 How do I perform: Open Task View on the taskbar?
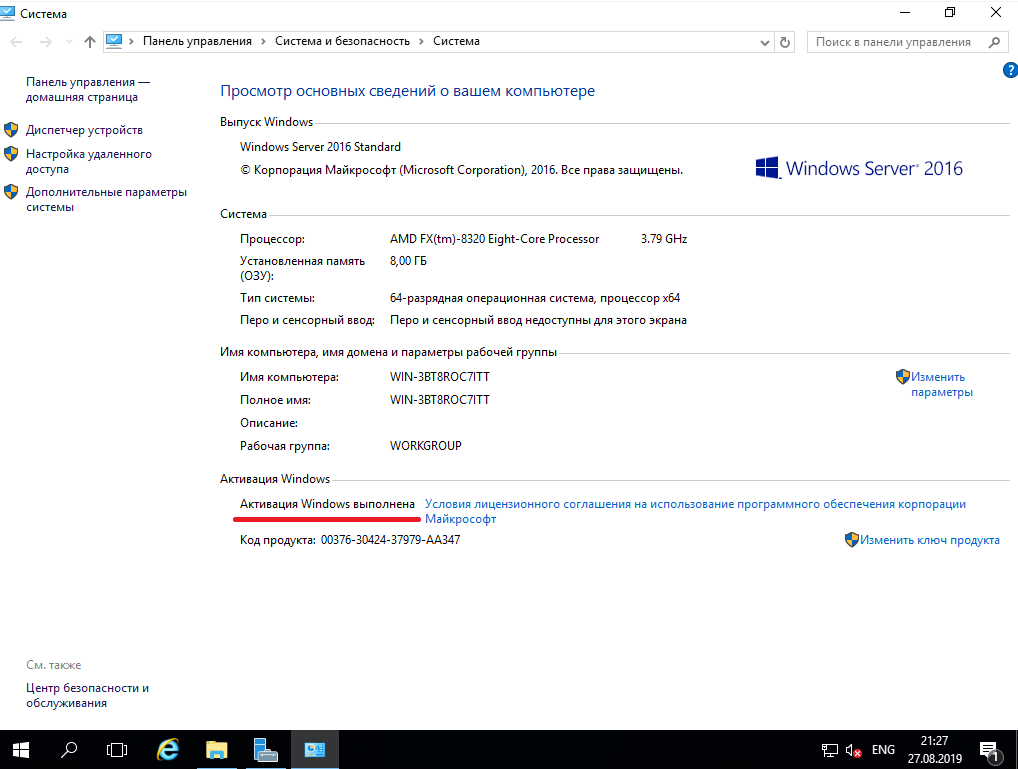(x=118, y=749)
